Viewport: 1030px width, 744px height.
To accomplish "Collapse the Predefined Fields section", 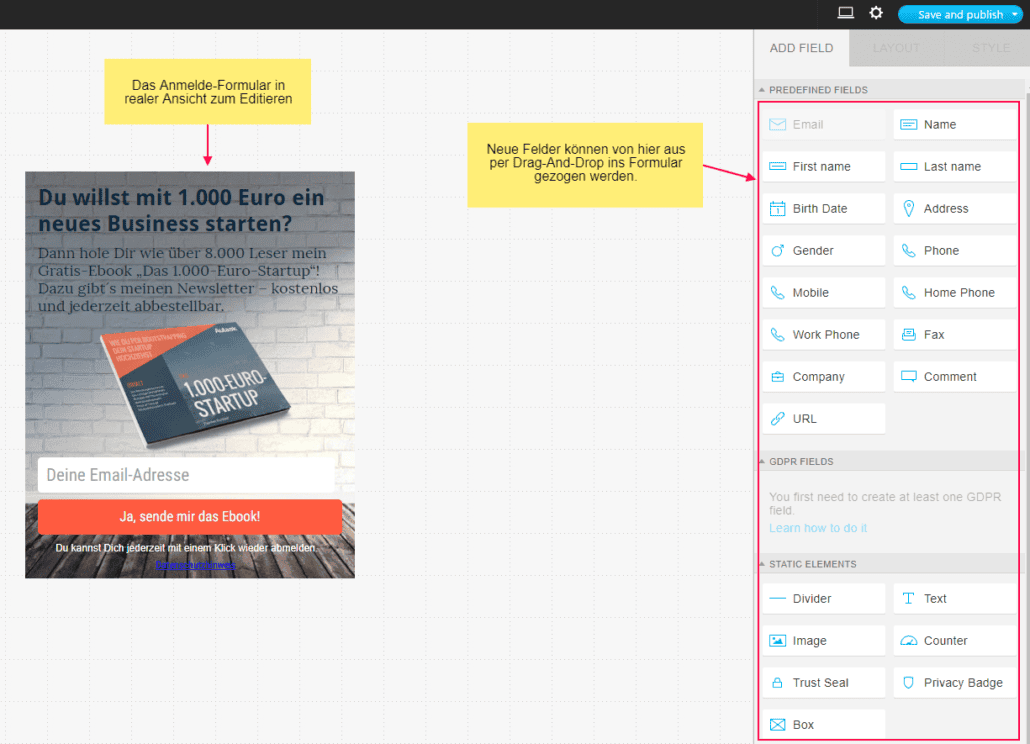I will (761, 90).
